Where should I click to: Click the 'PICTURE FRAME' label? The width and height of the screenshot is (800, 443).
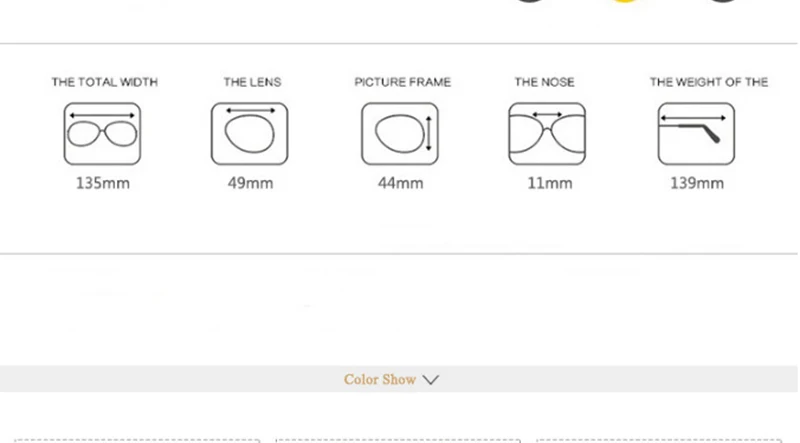tap(403, 82)
